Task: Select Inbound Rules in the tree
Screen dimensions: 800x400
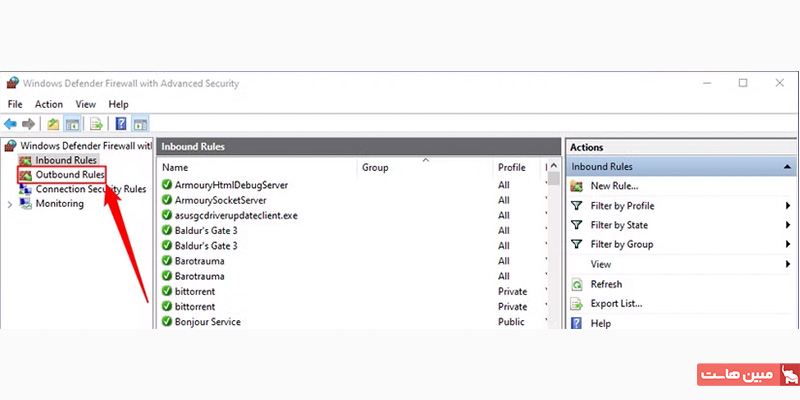Action: (66, 160)
